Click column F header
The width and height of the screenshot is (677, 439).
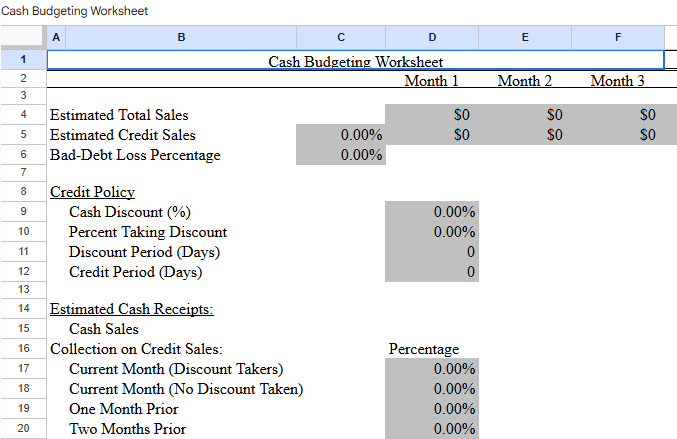pyautogui.click(x=617, y=37)
